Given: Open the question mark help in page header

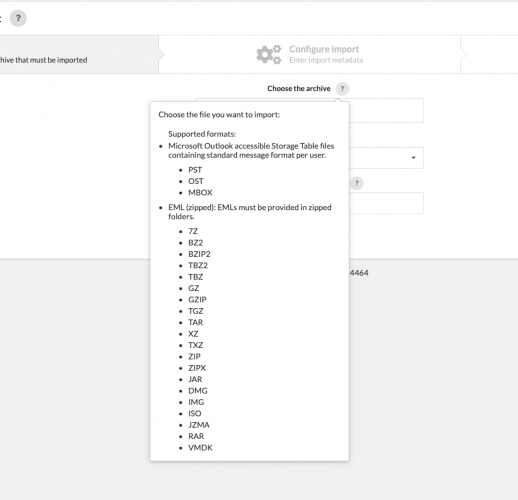Looking at the screenshot, I should coord(18,18).
